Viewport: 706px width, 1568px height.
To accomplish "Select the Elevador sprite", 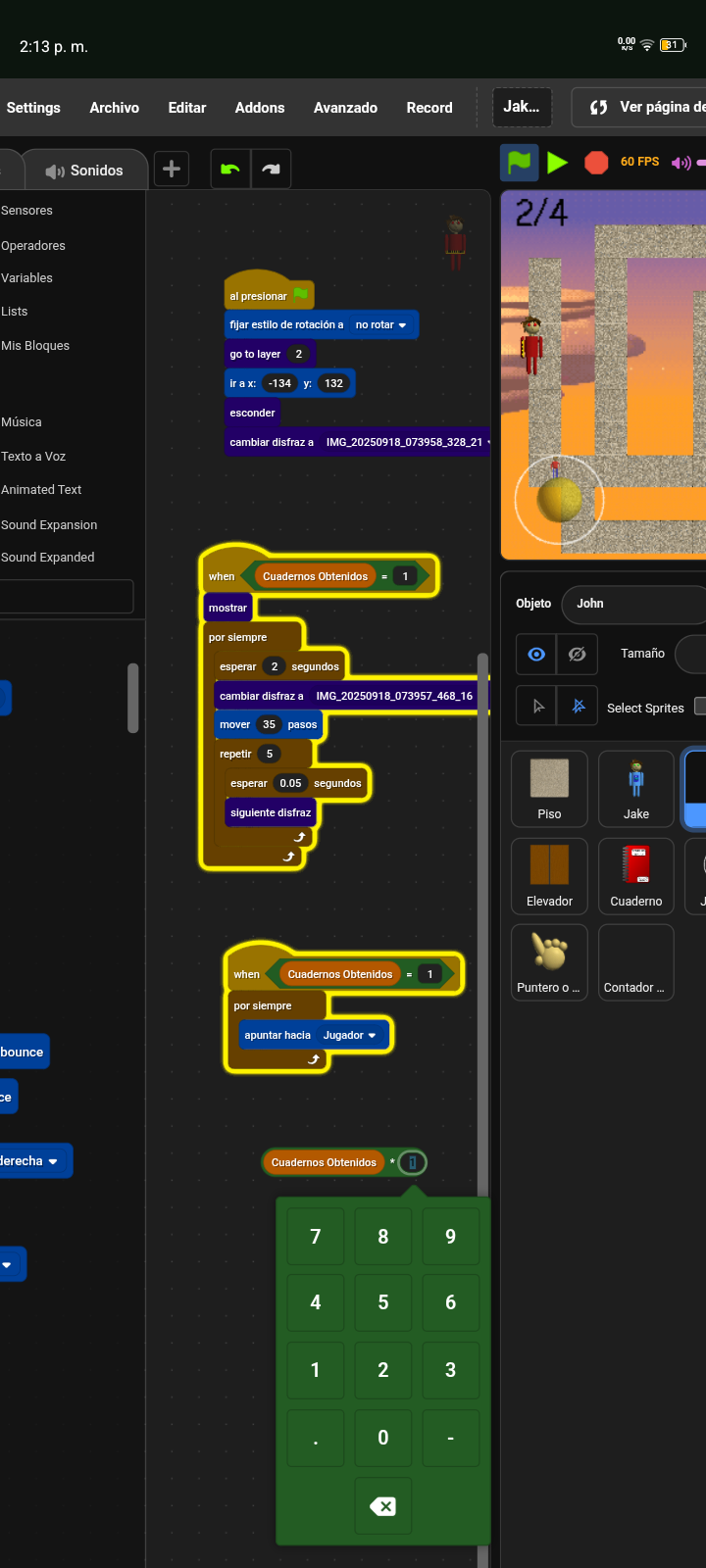I will [x=549, y=876].
